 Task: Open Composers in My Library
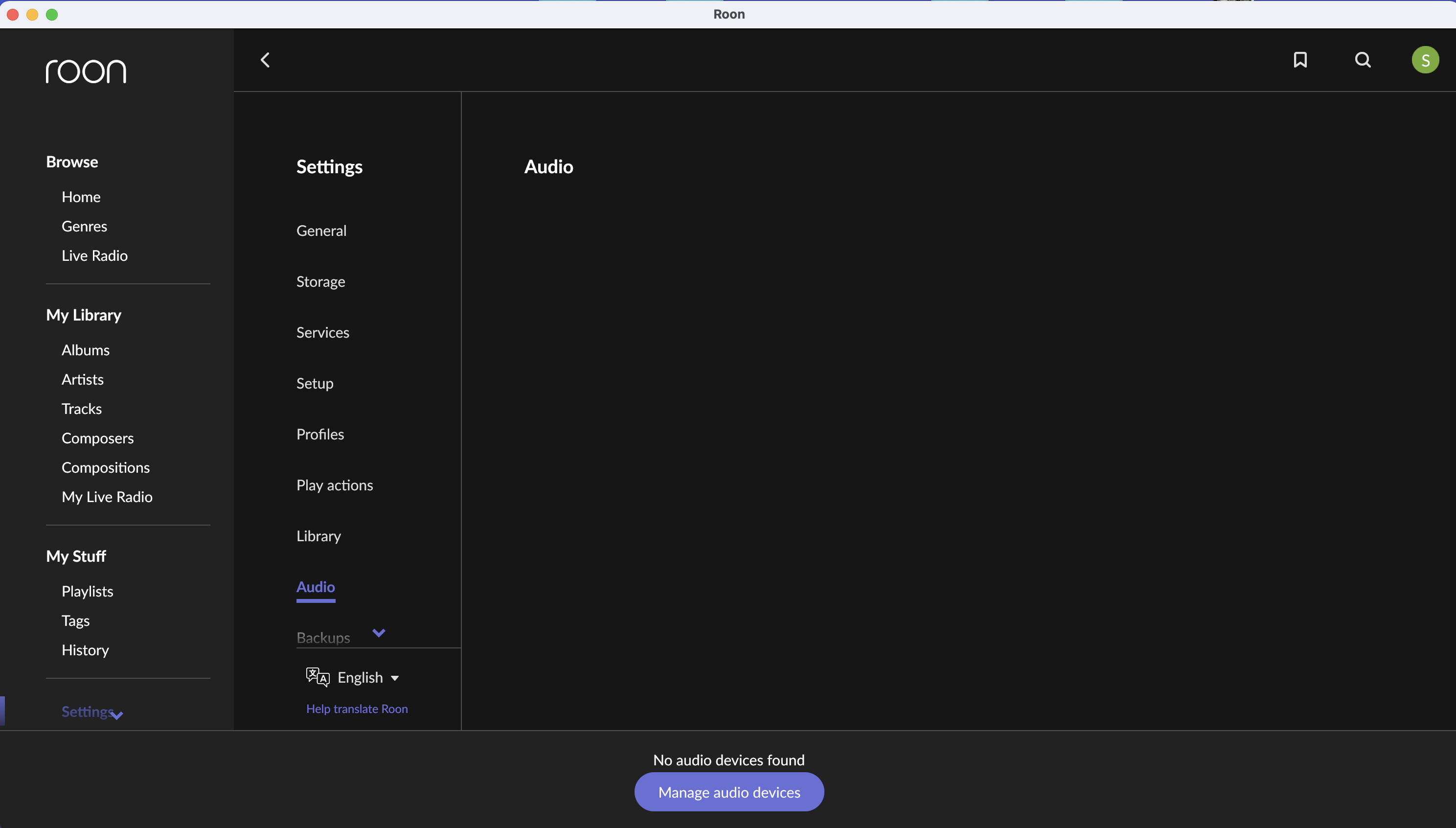click(x=97, y=438)
